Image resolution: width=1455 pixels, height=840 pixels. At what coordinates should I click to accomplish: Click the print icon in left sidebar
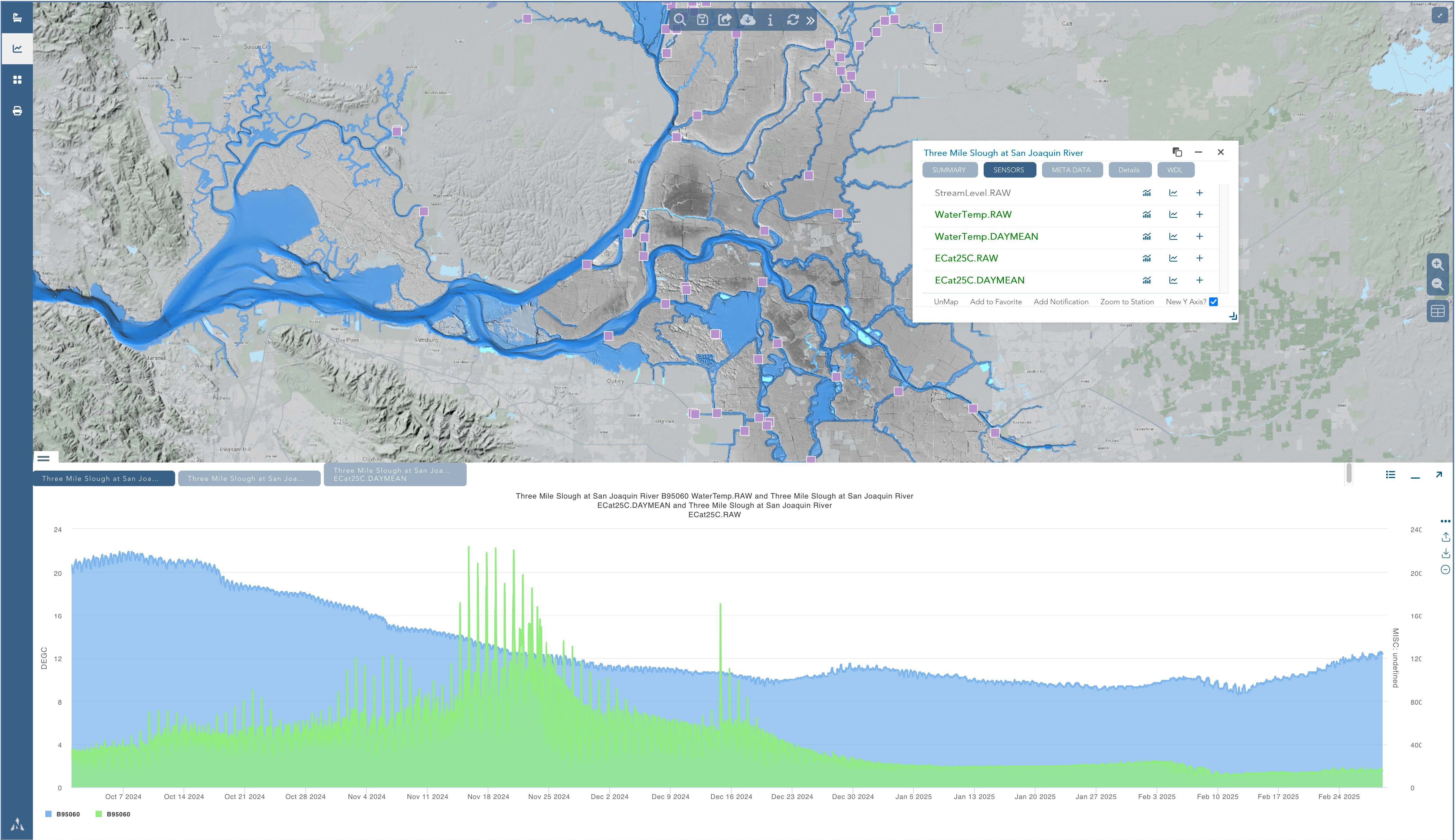coord(17,111)
